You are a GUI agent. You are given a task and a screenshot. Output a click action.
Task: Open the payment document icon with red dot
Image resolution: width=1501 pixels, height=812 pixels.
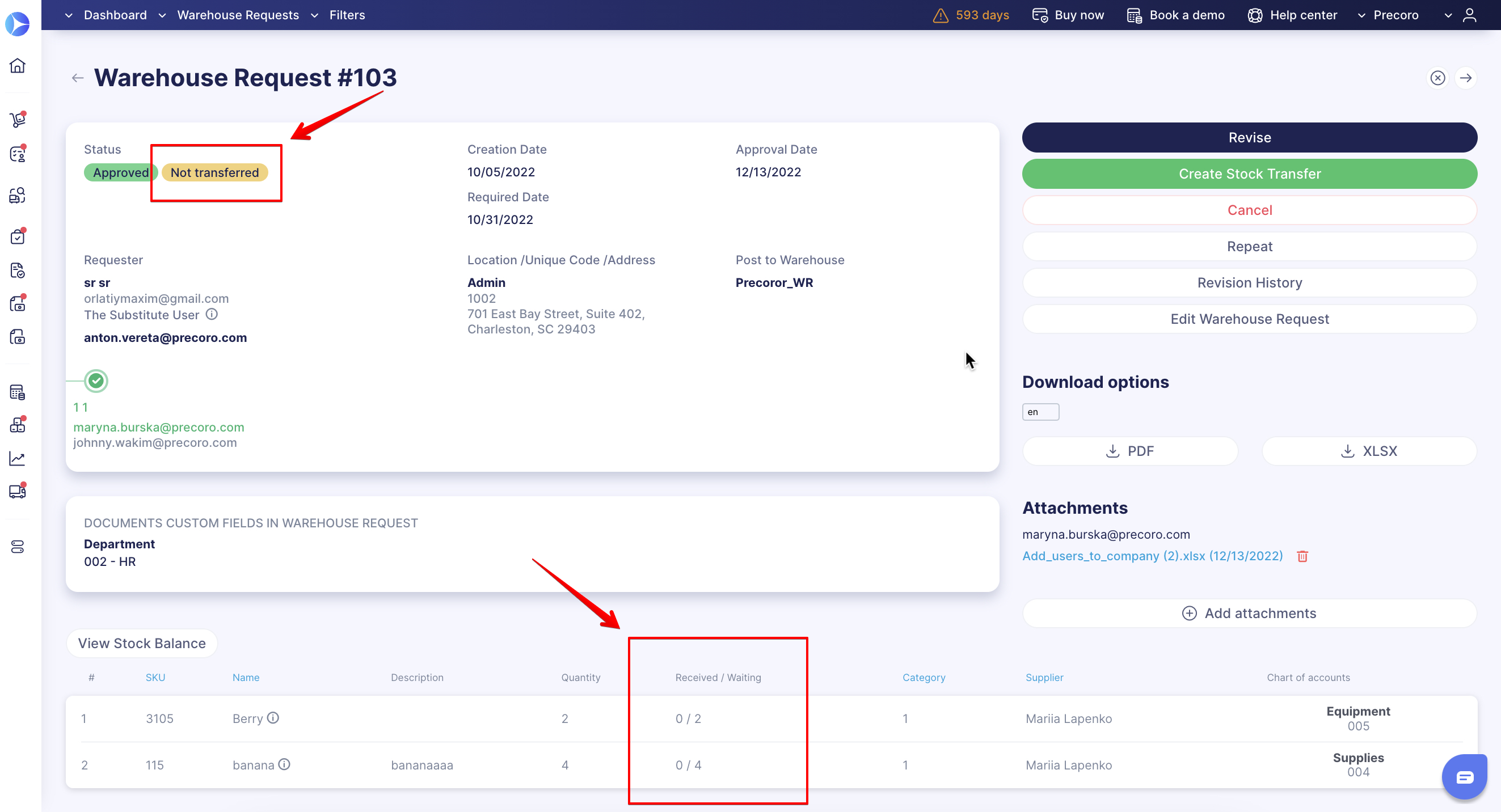pyautogui.click(x=18, y=303)
